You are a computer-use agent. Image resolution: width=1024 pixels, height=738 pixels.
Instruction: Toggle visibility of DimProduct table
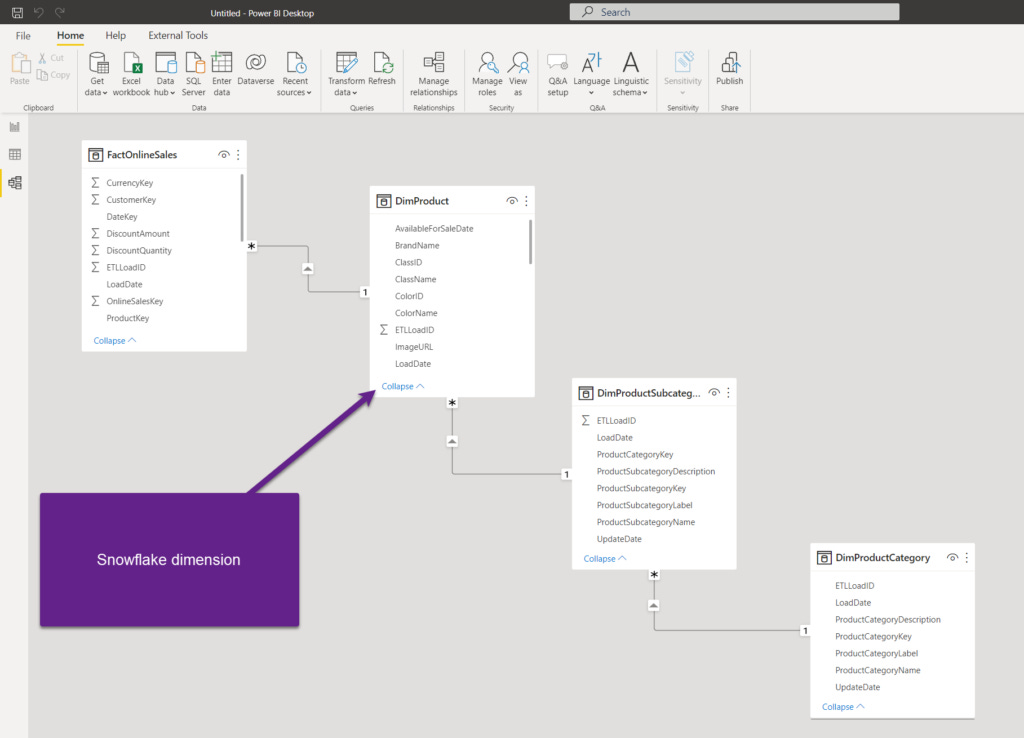512,201
